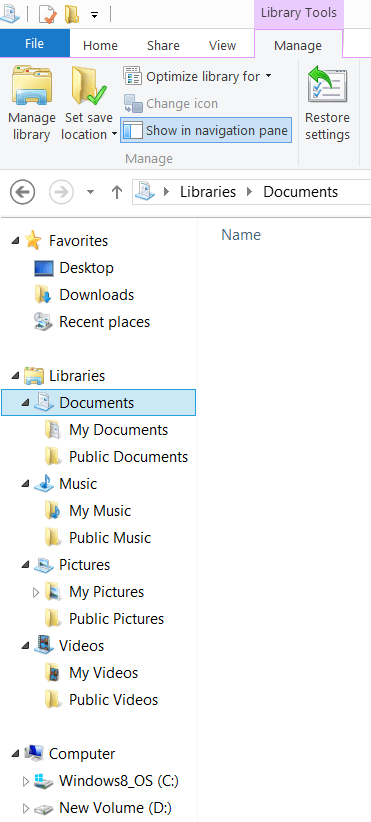371x822 pixels.
Task: Select My Music folder
Action: (100, 511)
